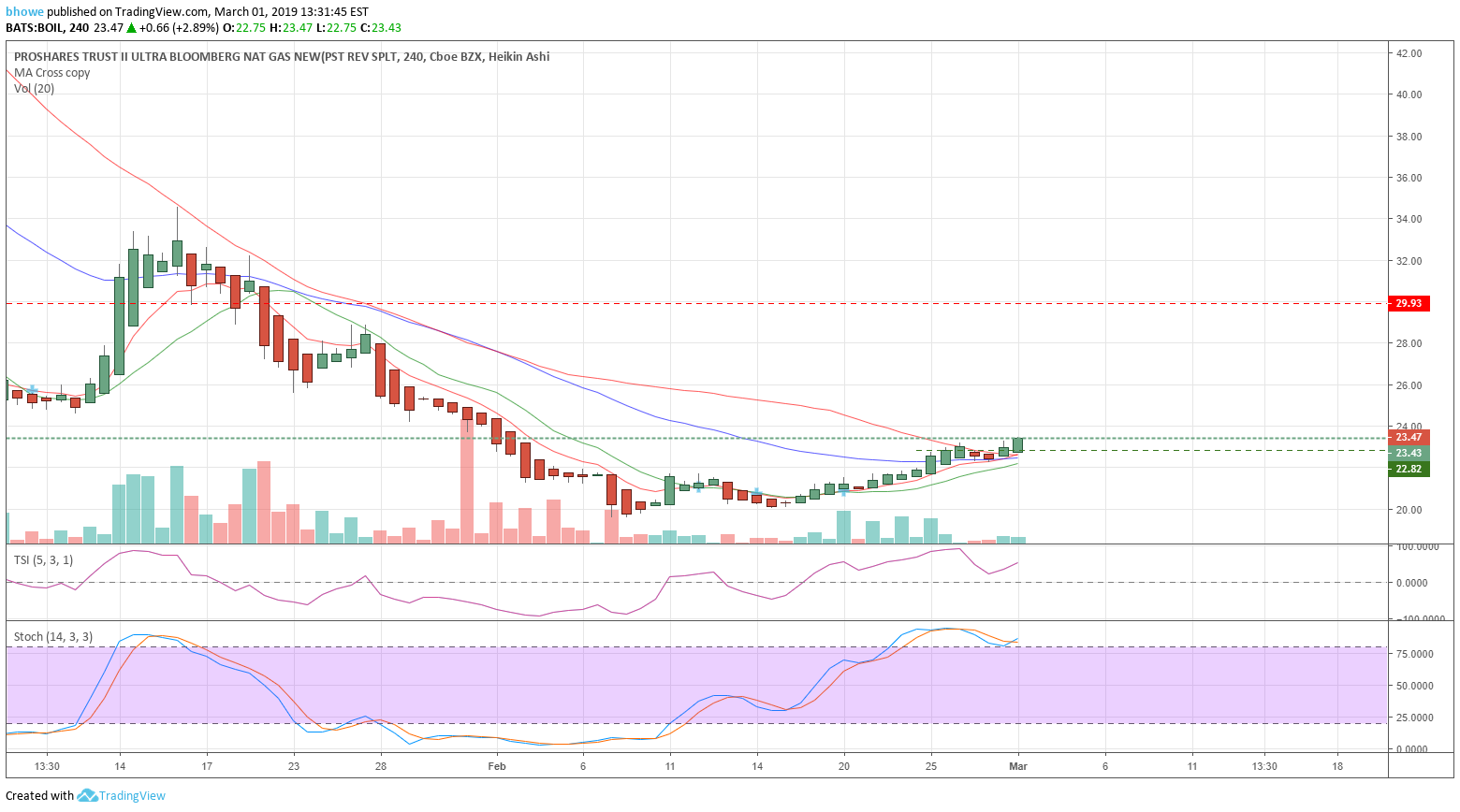Click the 42.00 price axis label

[1409, 53]
